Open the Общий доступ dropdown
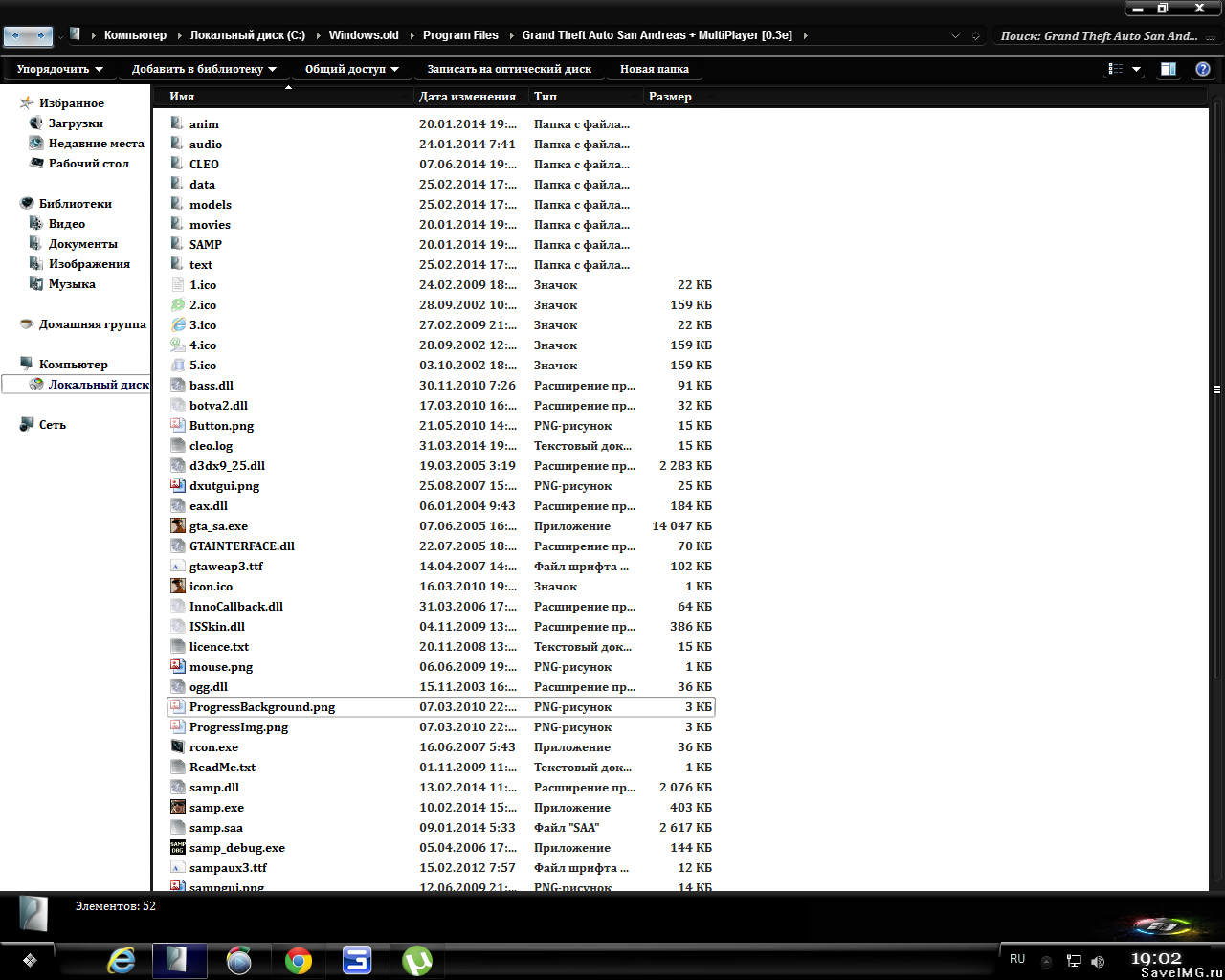This screenshot has width=1225, height=980. pos(351,69)
